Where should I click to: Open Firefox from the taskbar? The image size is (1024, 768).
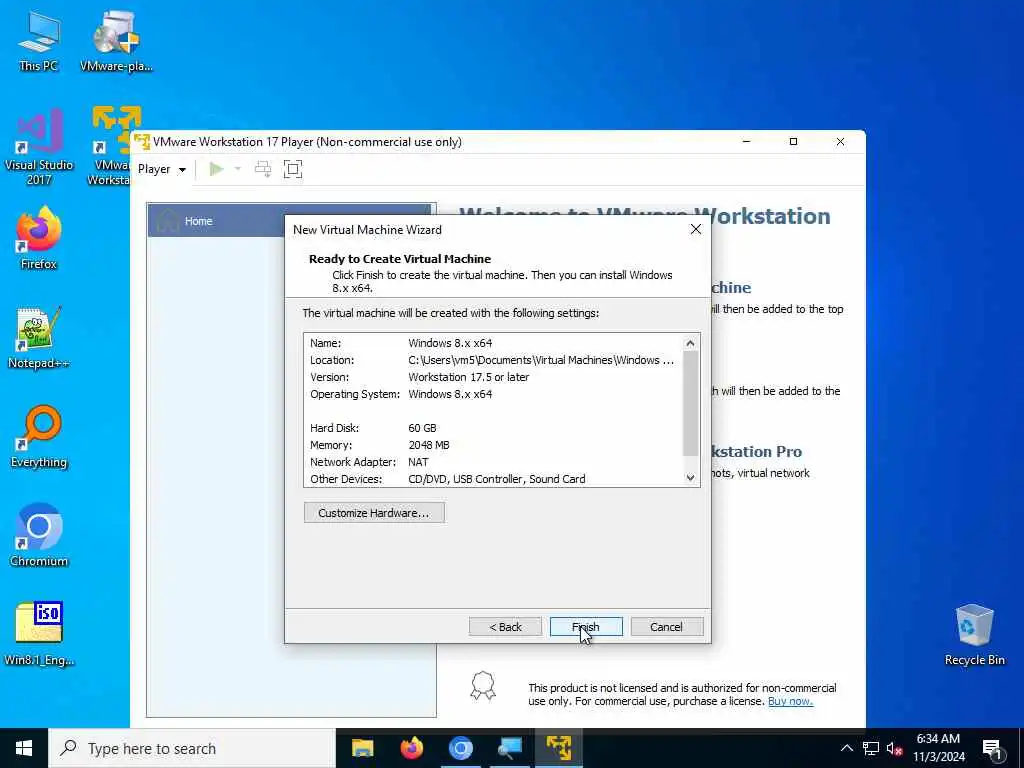coord(411,748)
